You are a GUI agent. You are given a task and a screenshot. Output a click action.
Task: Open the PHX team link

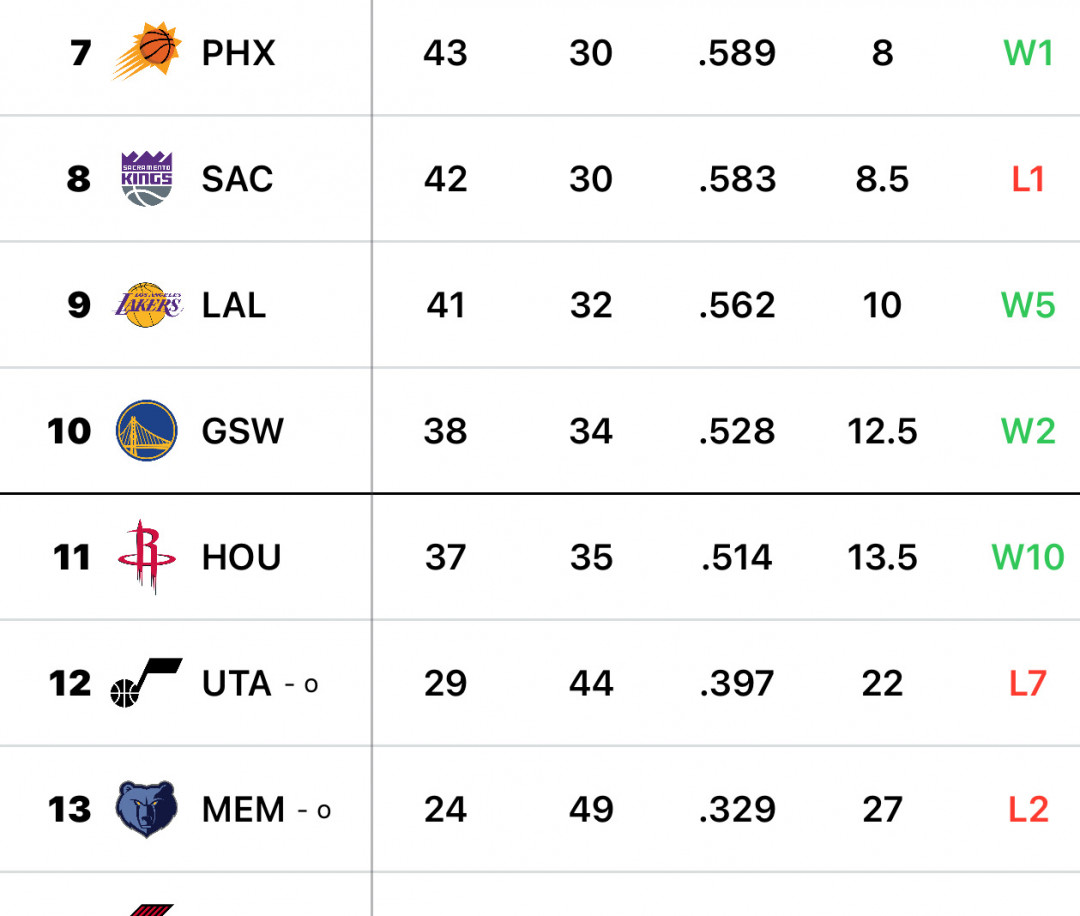pyautogui.click(x=238, y=53)
